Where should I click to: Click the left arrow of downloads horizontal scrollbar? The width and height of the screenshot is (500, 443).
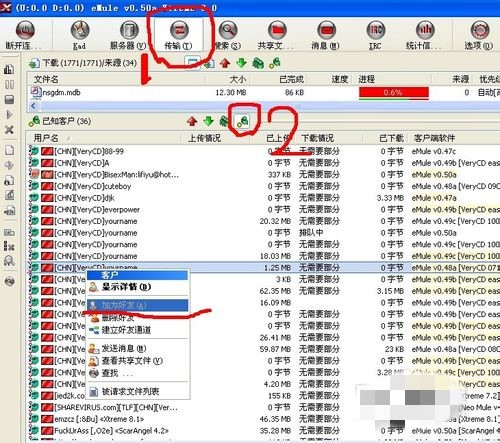(33, 106)
